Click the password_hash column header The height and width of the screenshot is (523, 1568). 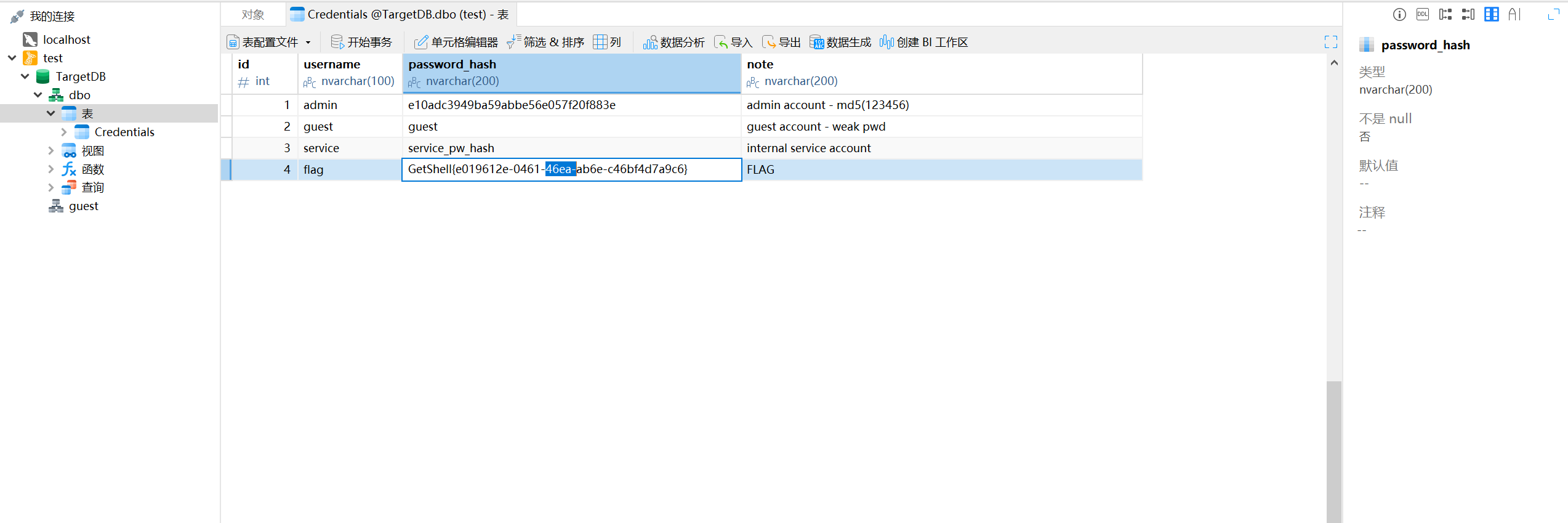pos(572,73)
